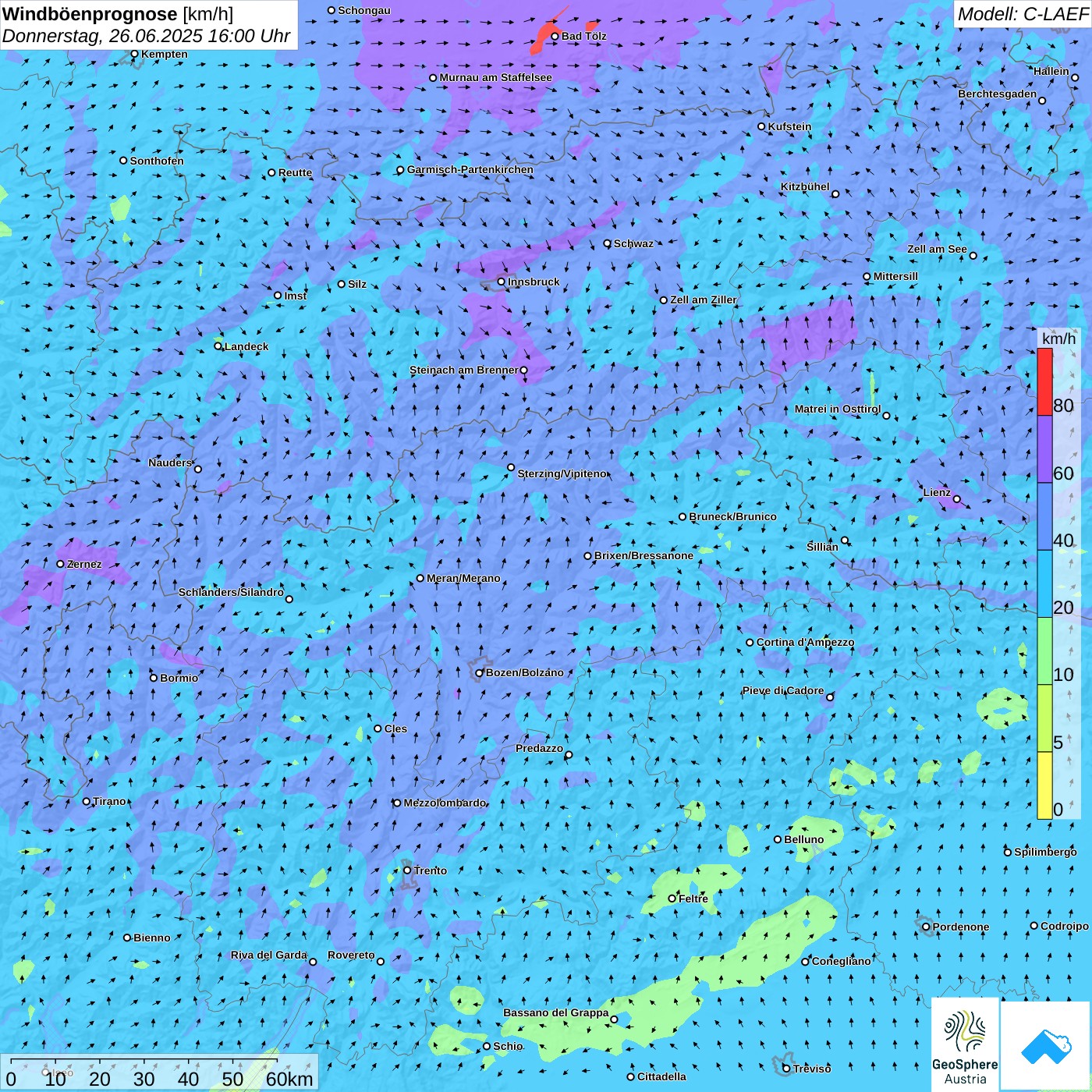
Task: Click the 'Berchtesgaden' label
Action: (998, 94)
